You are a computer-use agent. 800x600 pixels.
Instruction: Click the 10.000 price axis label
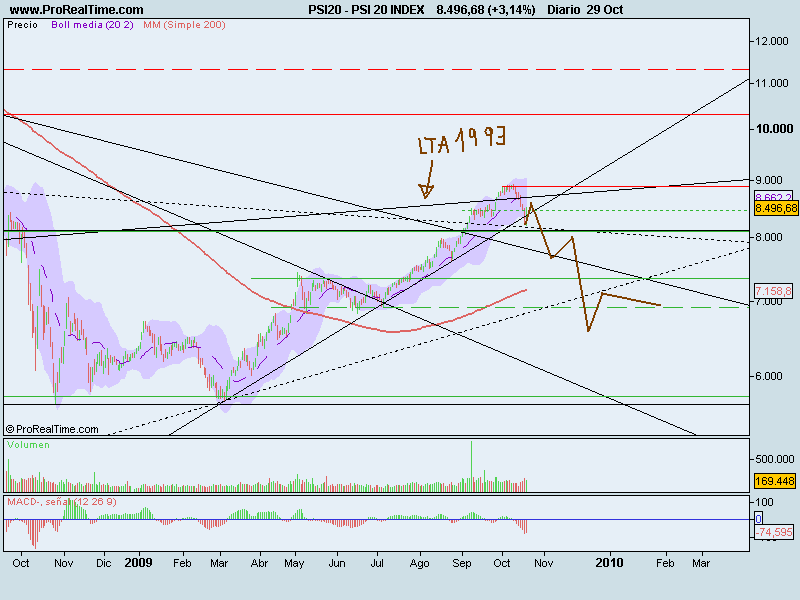(774, 129)
